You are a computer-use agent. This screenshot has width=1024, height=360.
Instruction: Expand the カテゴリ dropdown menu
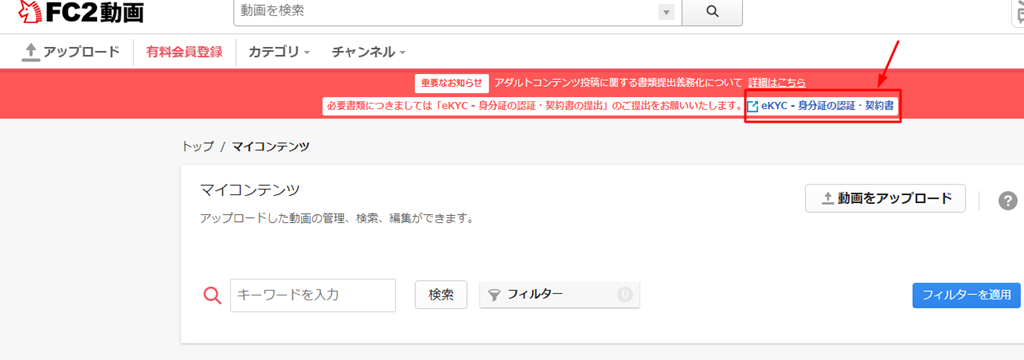coord(279,52)
